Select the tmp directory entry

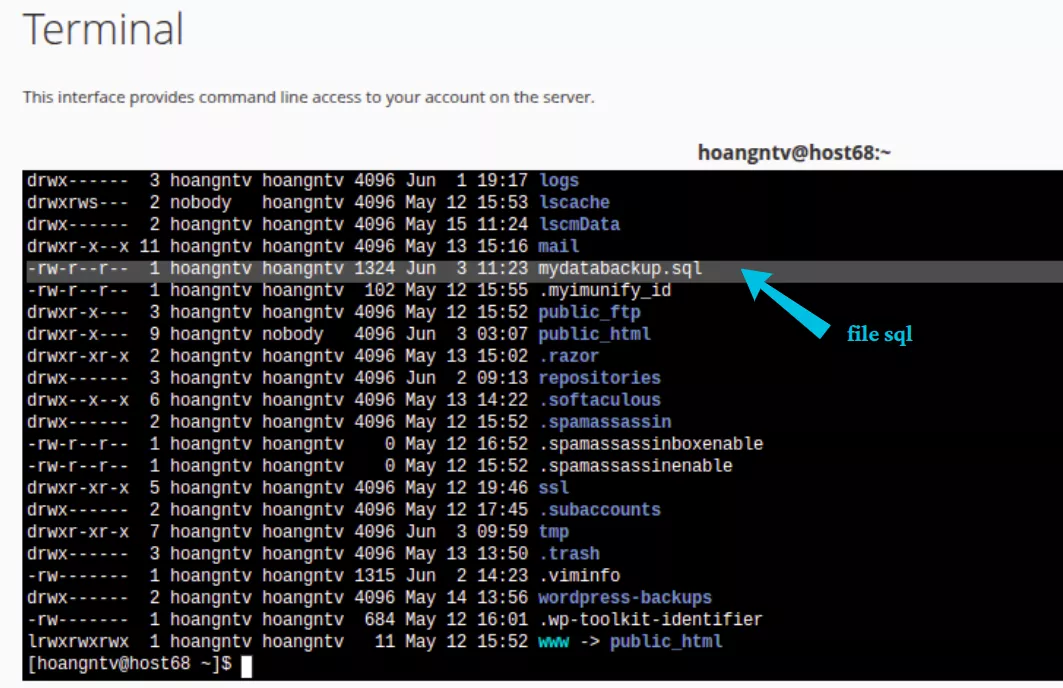click(553, 532)
